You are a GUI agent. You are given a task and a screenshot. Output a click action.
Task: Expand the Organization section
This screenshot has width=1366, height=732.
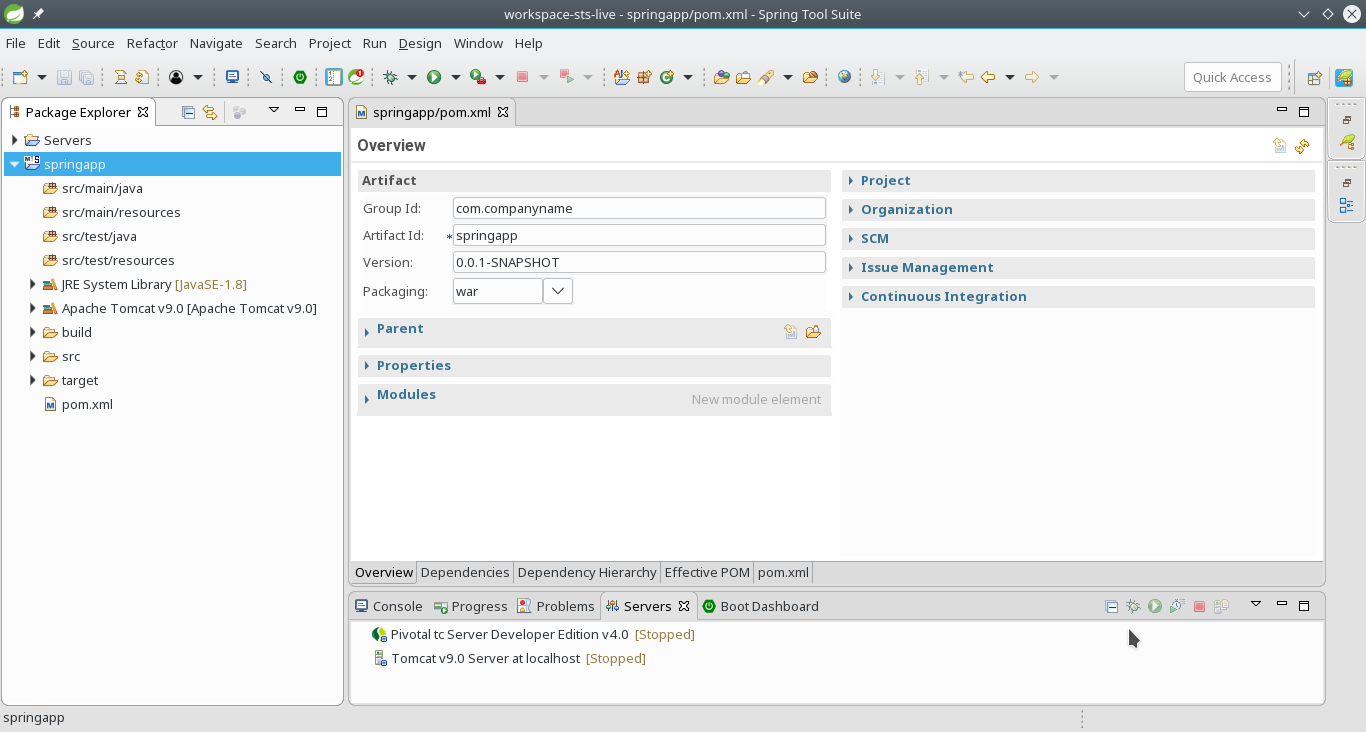tap(851, 210)
